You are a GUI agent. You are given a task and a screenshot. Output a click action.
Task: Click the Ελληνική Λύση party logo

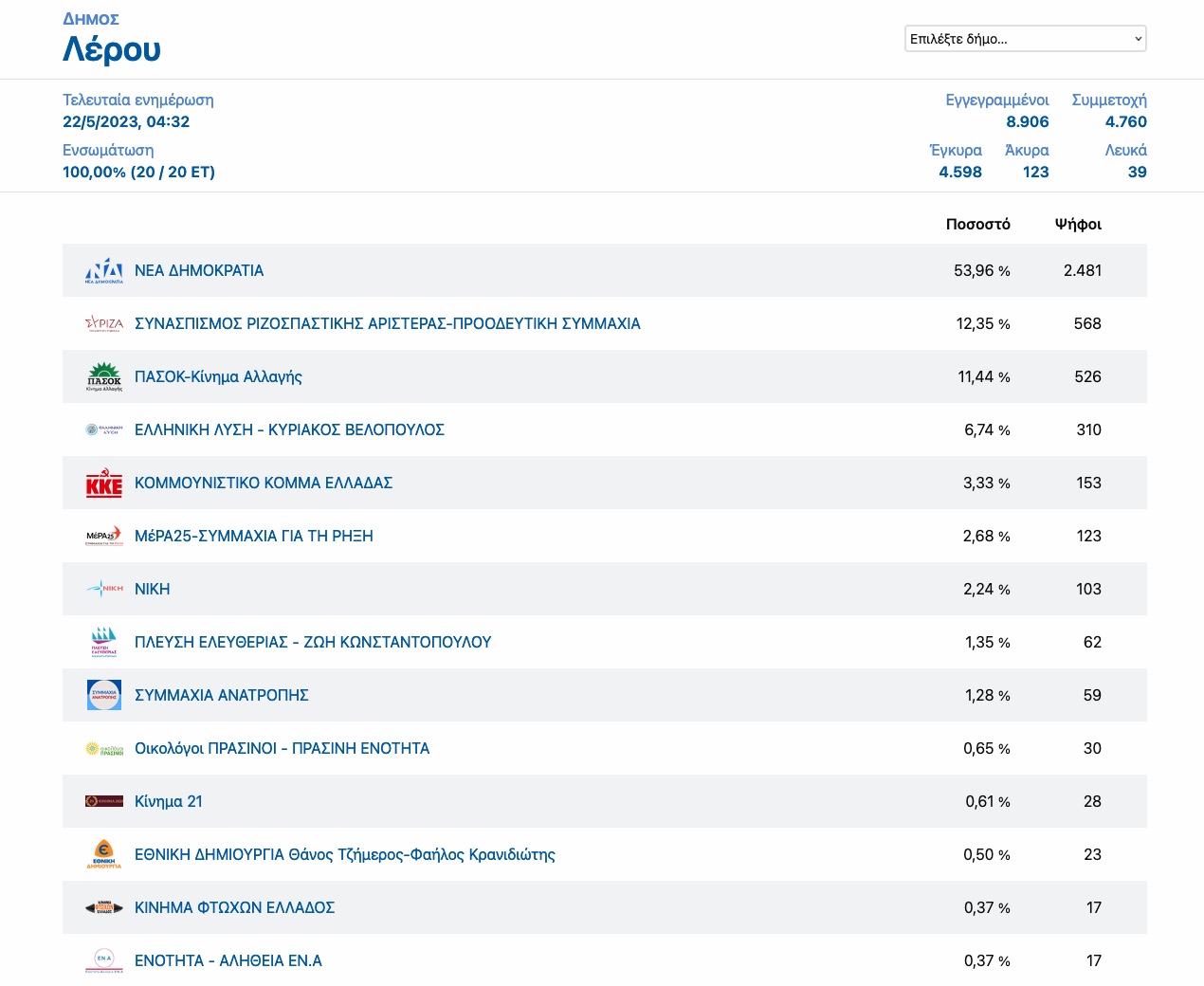[x=104, y=429]
